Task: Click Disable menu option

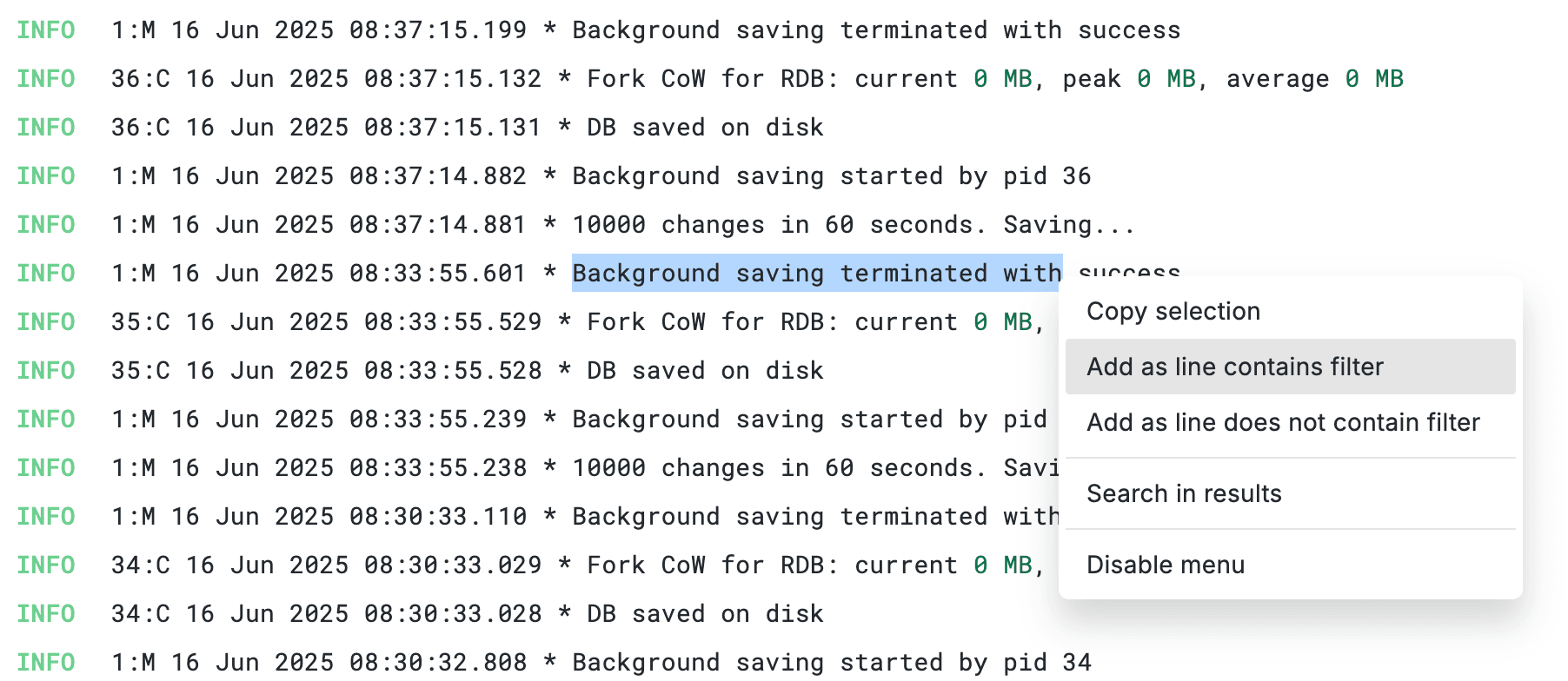Action: [x=1165, y=565]
